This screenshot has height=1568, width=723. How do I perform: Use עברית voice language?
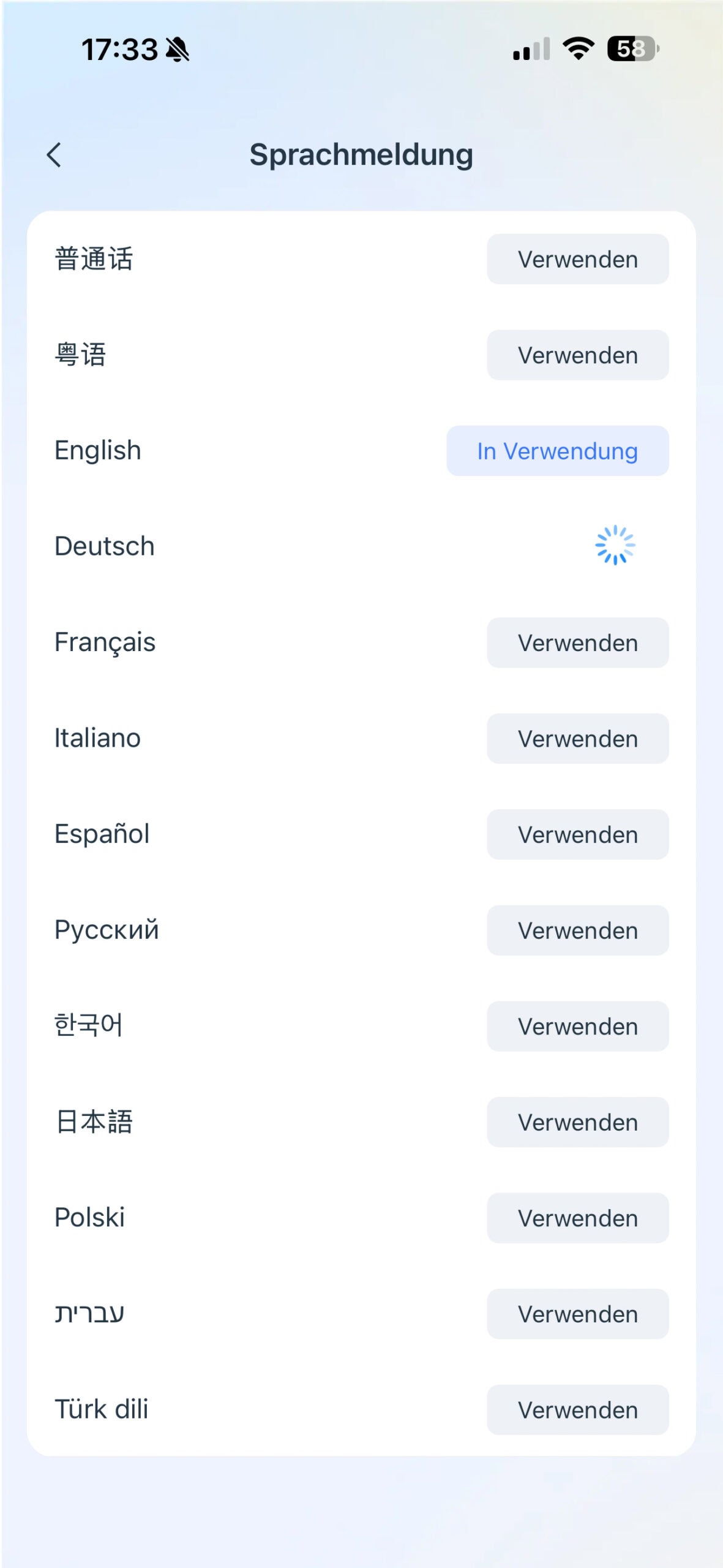pos(577,1314)
